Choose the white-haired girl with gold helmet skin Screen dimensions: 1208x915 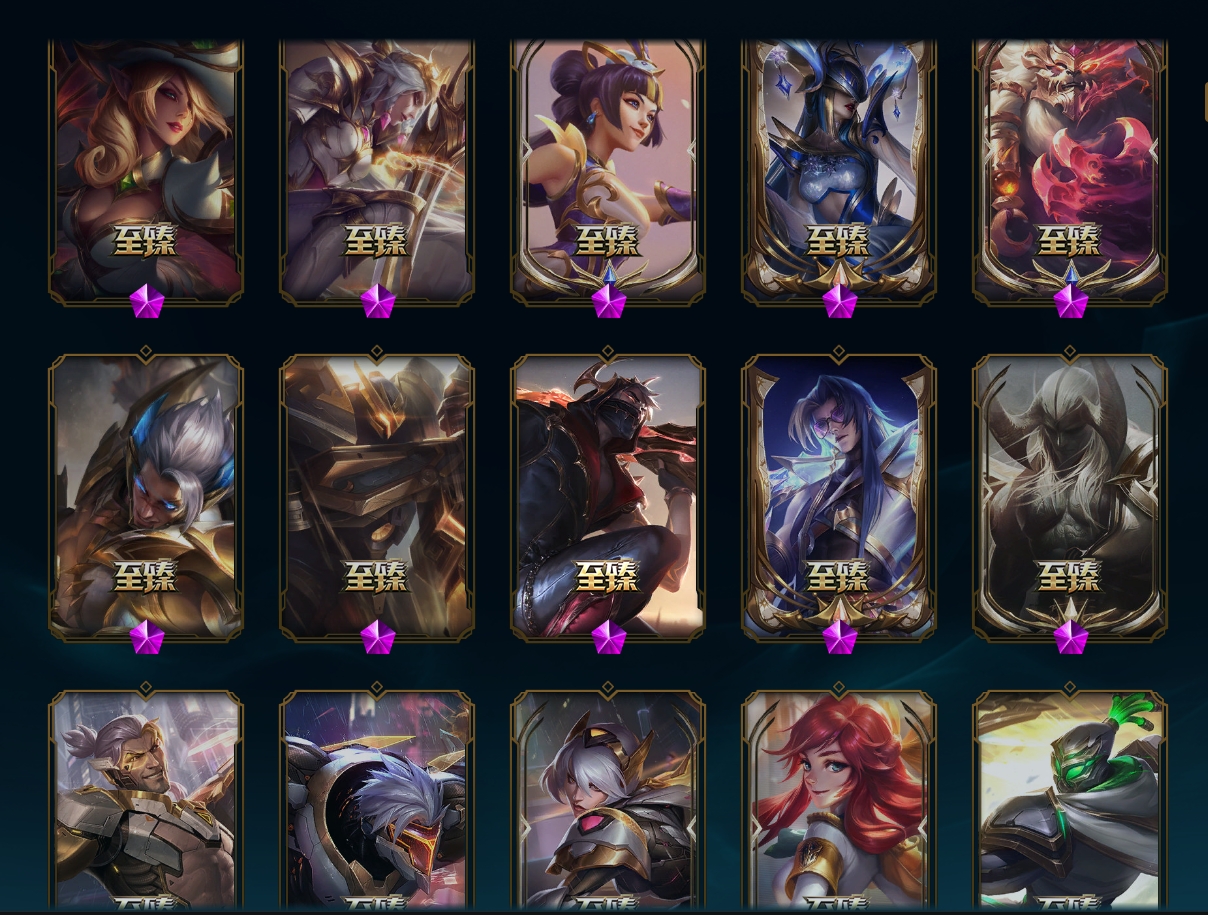tap(608, 800)
